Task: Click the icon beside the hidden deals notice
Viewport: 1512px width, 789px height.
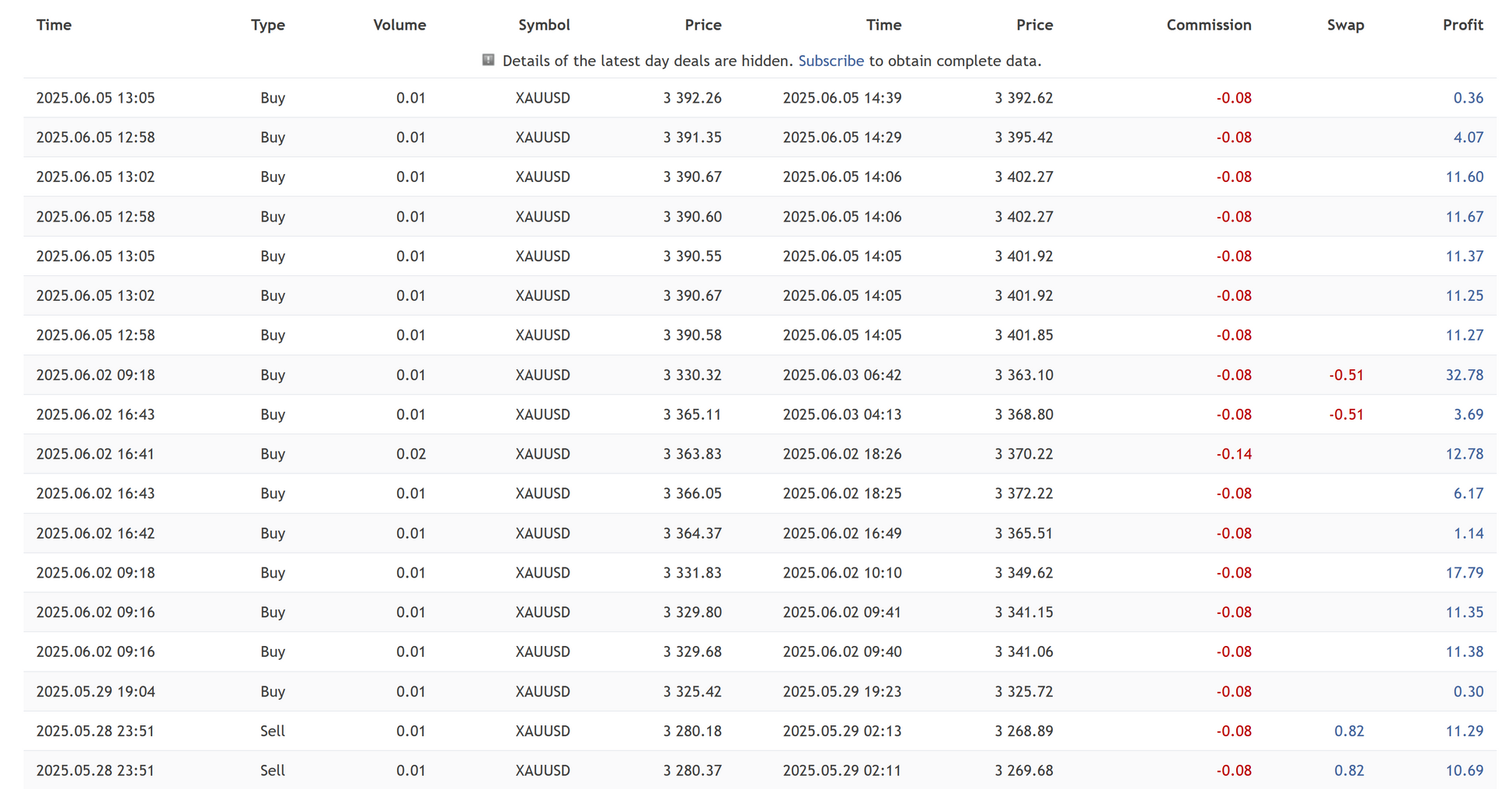Action: coord(488,60)
